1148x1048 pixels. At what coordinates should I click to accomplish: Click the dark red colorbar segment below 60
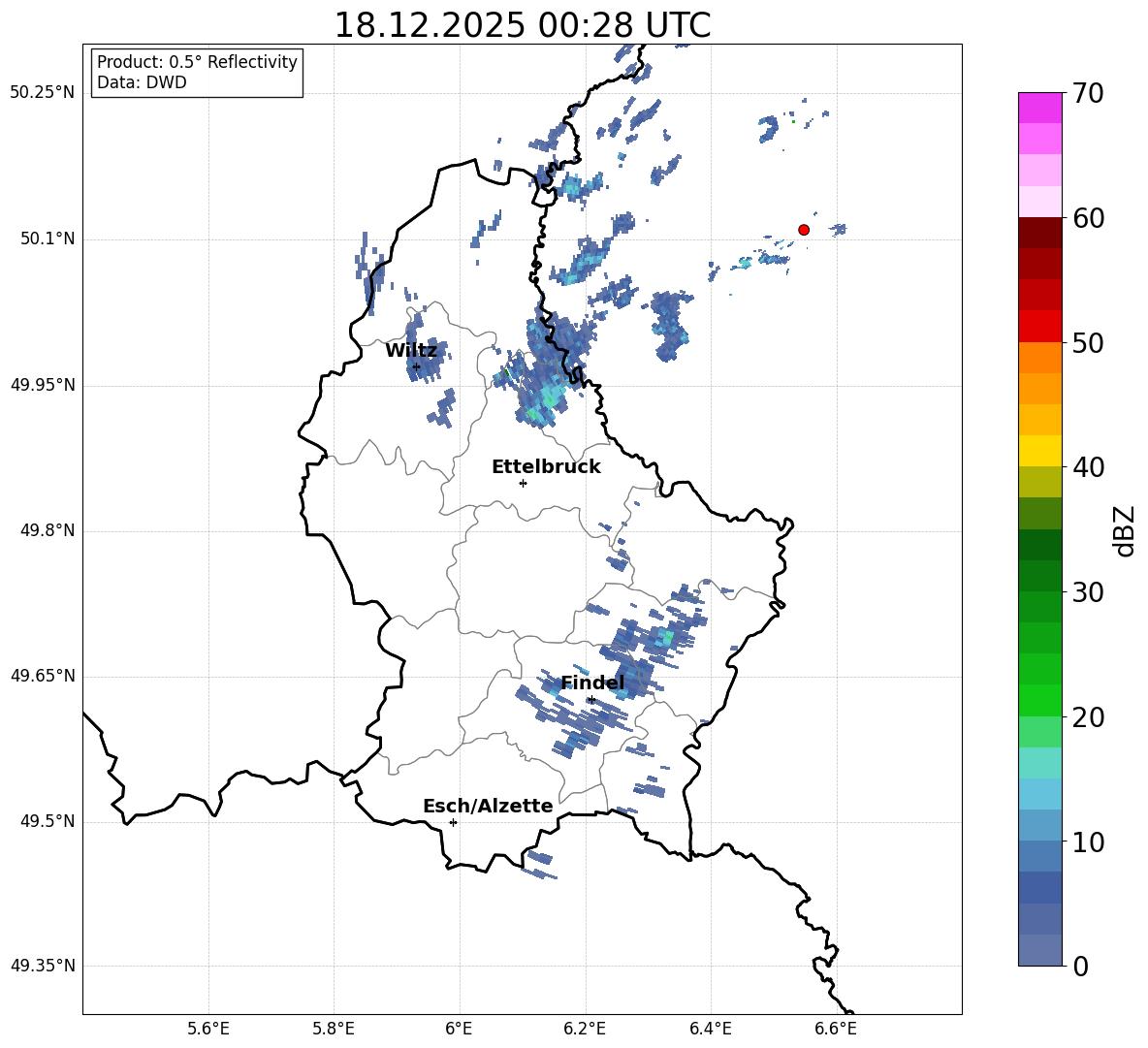[1039, 233]
